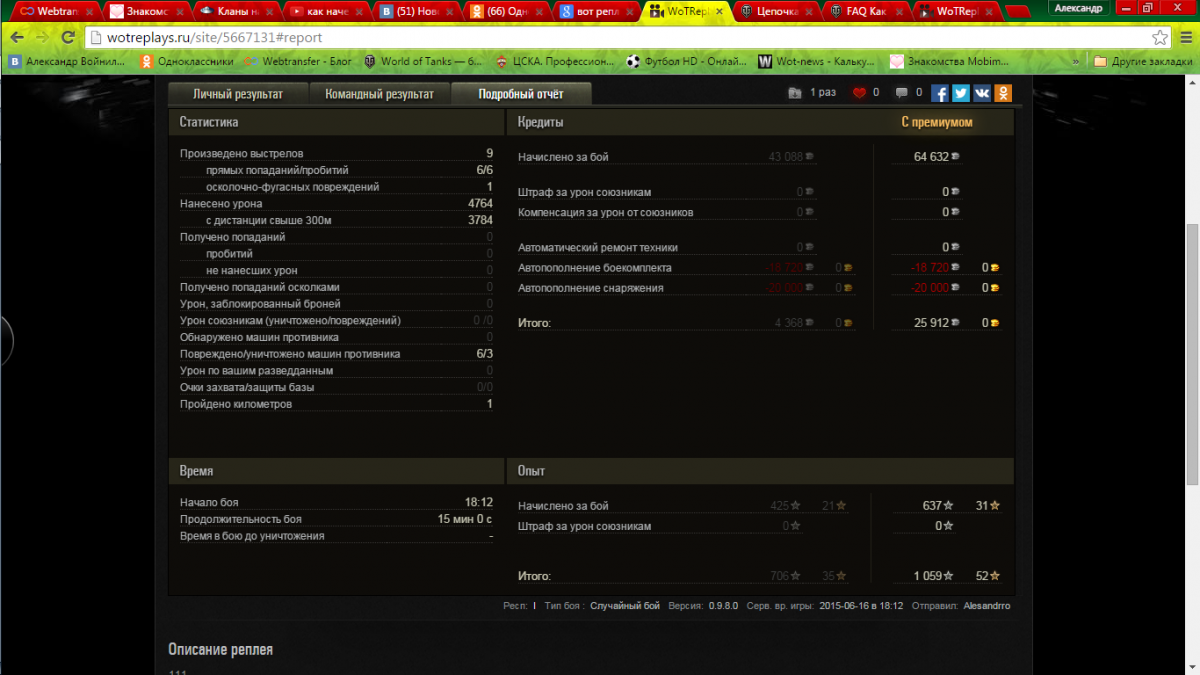The width and height of the screenshot is (1200, 675).
Task: Share replay on Odnoklassniki
Action: coord(1002,93)
